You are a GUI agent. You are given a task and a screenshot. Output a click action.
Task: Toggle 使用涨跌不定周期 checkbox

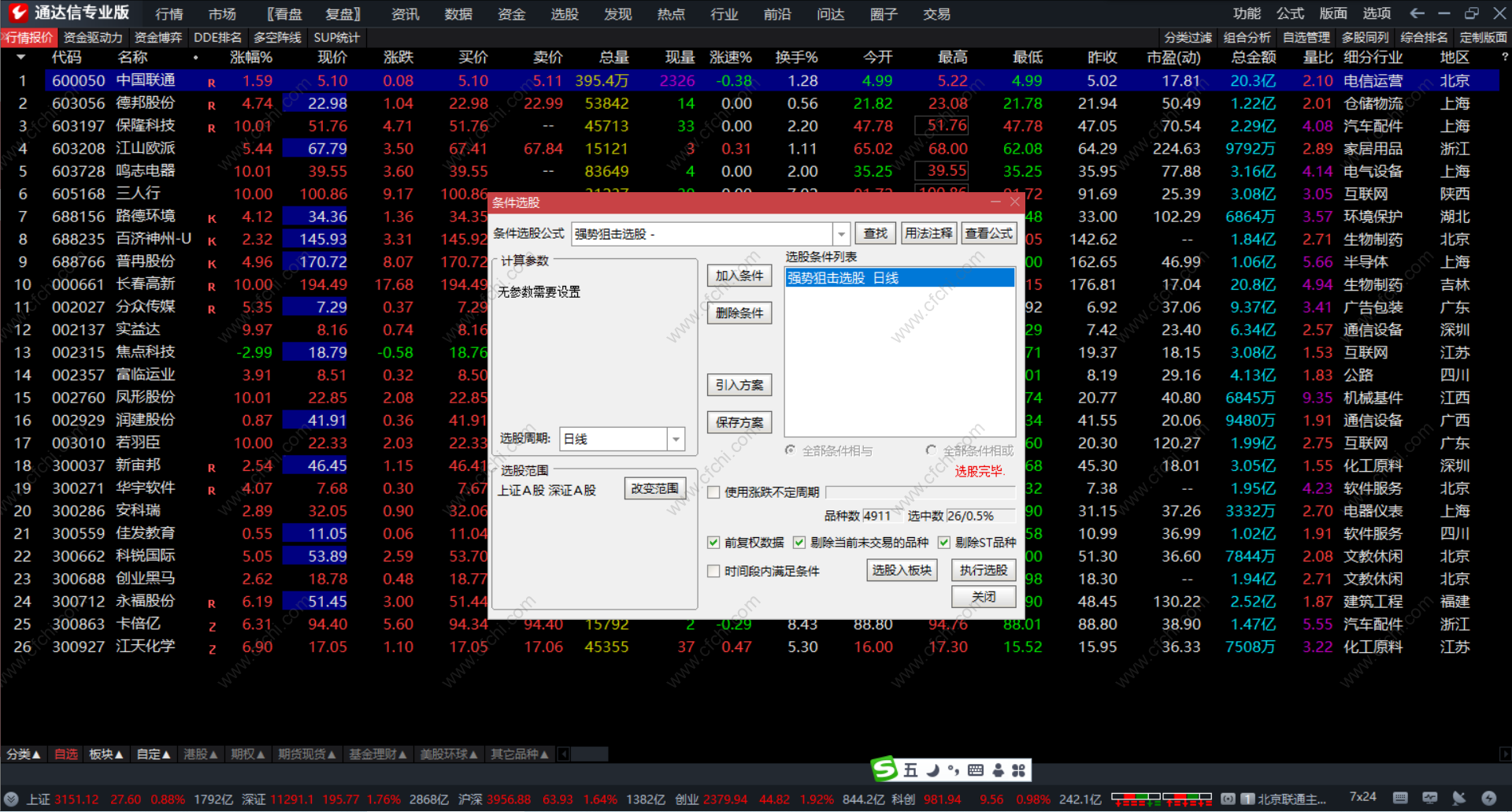tap(713, 492)
